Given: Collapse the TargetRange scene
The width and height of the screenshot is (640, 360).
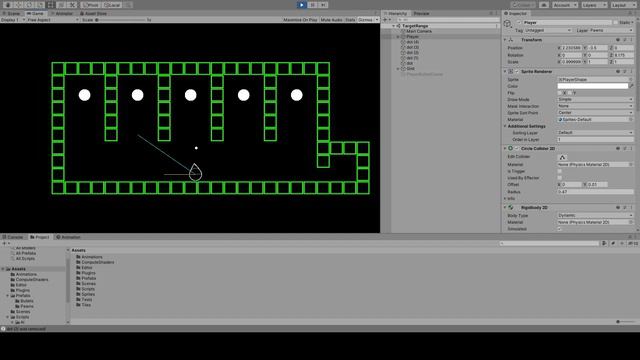Looking at the screenshot, I should tap(394, 26).
